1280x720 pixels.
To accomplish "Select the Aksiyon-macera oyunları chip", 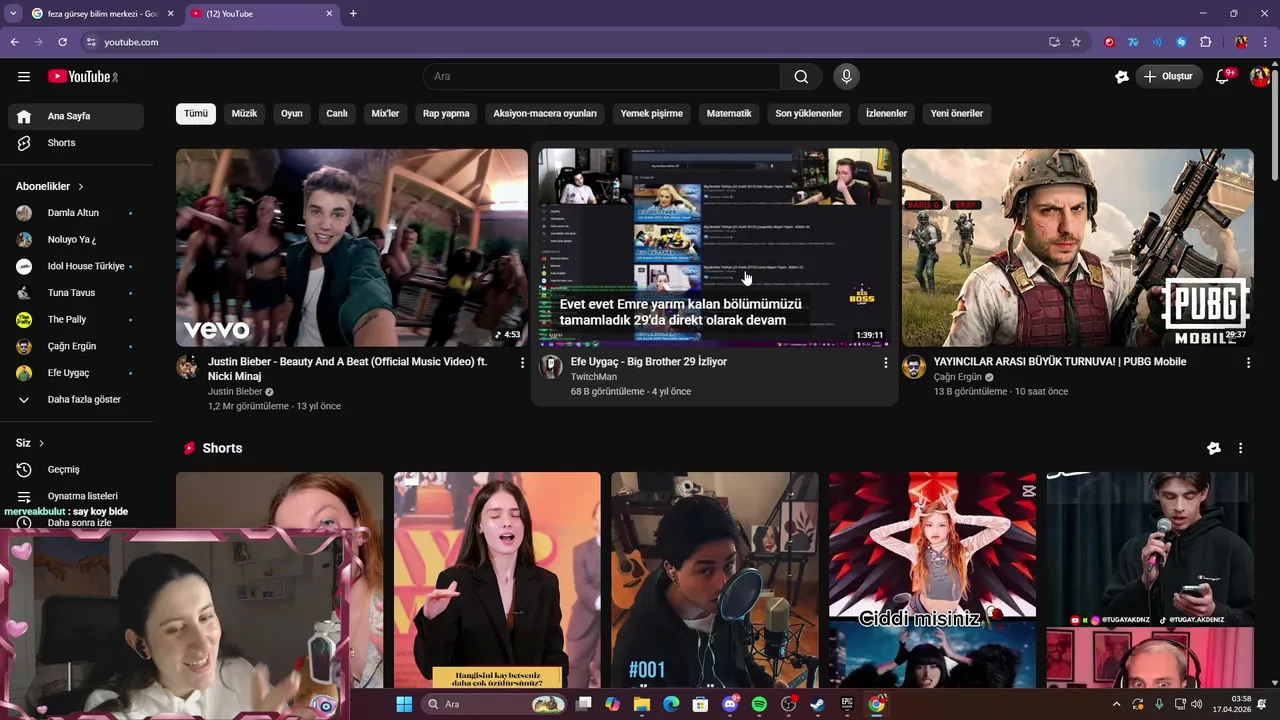I will (x=545, y=113).
